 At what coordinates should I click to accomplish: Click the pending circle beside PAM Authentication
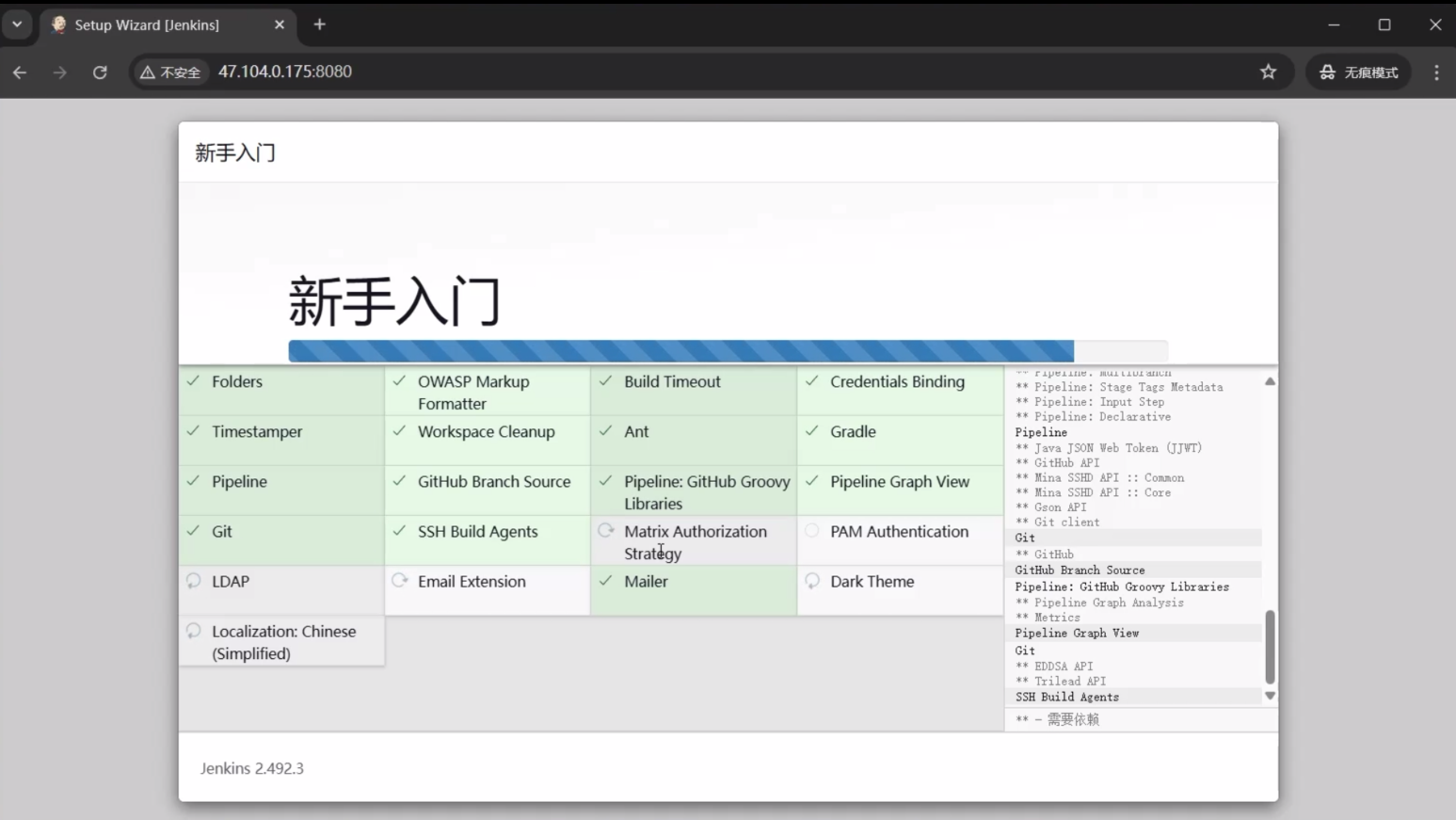[x=812, y=531]
